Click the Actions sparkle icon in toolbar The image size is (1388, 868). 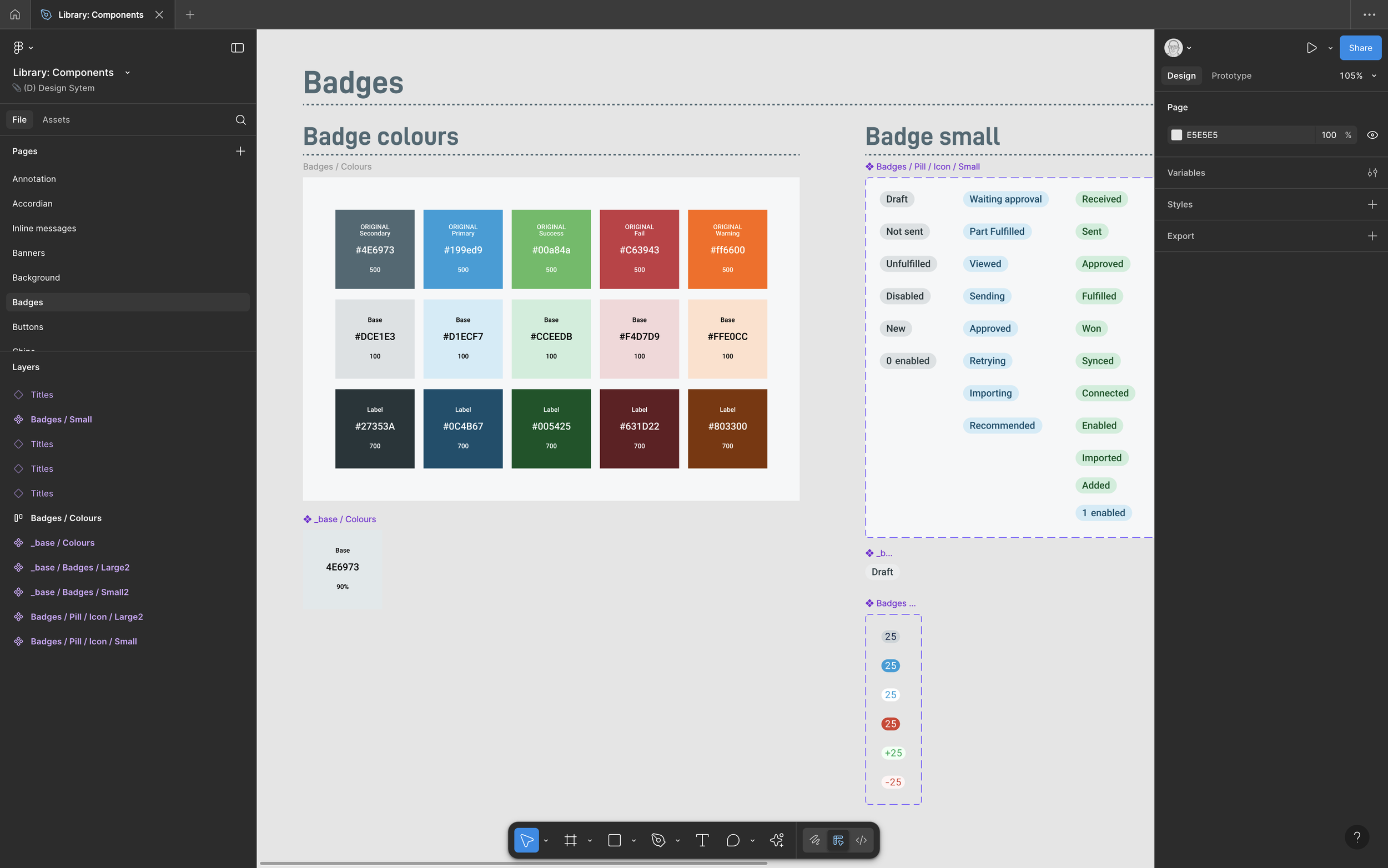[776, 840]
